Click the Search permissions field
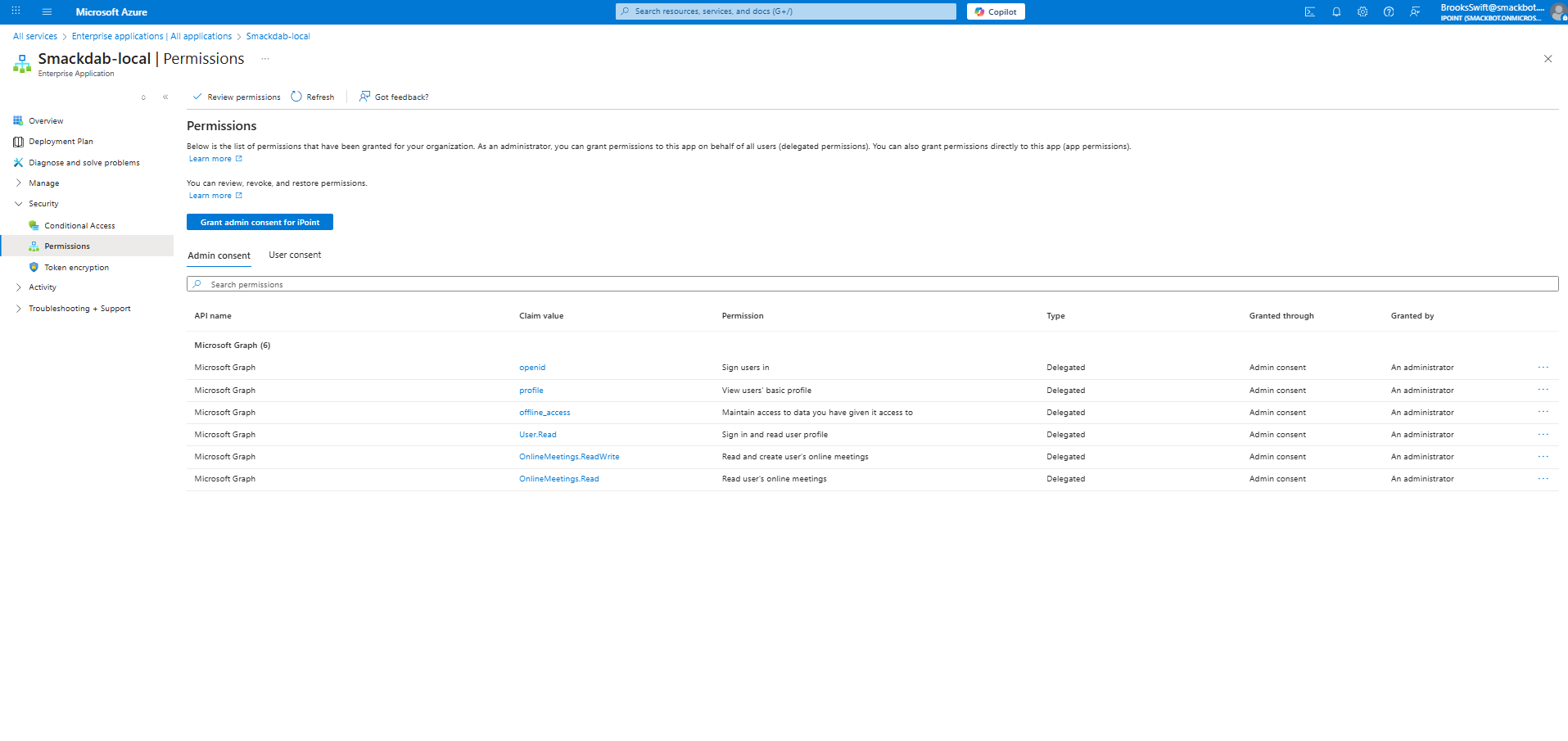Viewport: 1568px width, 741px height. [x=872, y=284]
